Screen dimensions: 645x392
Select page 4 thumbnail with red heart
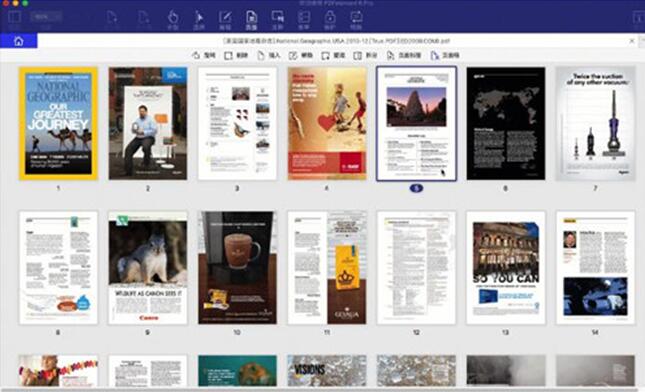[x=327, y=123]
